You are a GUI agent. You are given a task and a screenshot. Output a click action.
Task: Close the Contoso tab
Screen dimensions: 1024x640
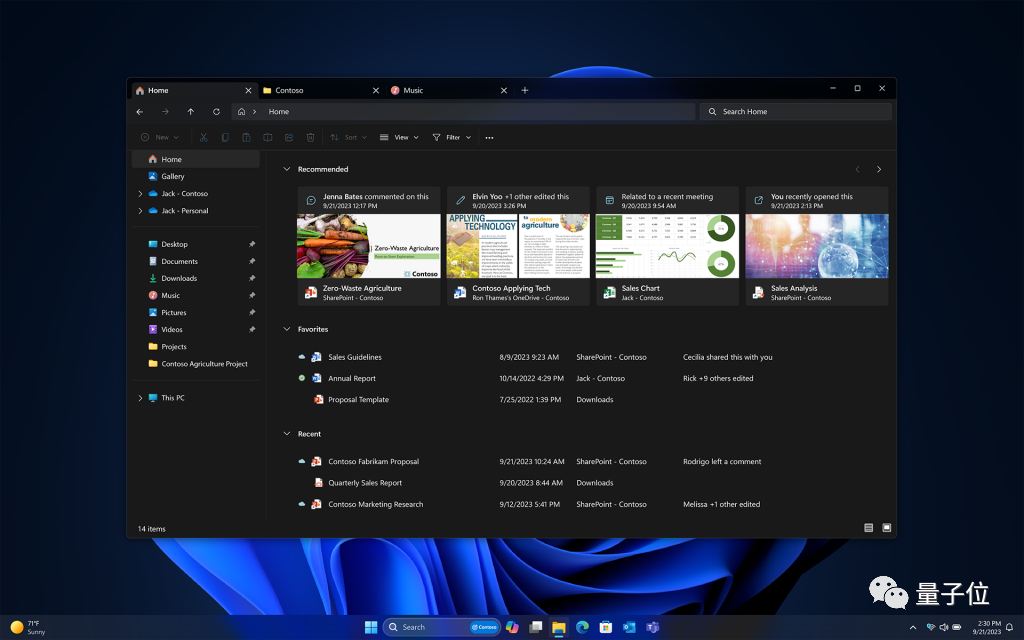[x=376, y=90]
